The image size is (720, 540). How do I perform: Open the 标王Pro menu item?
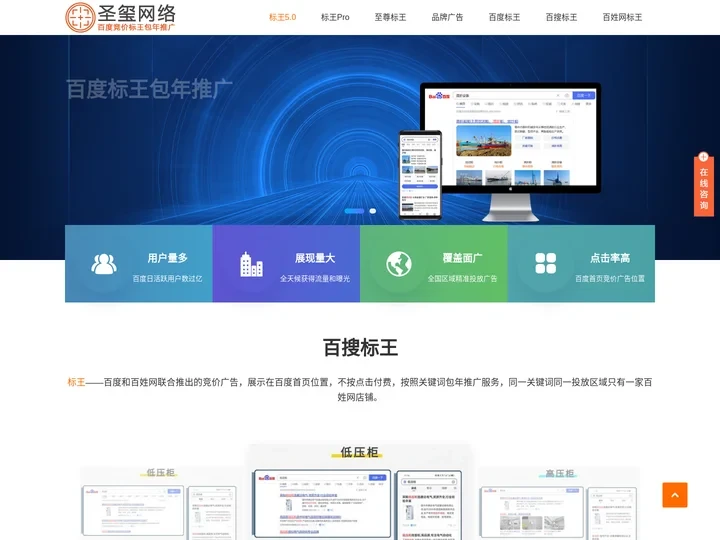335,17
